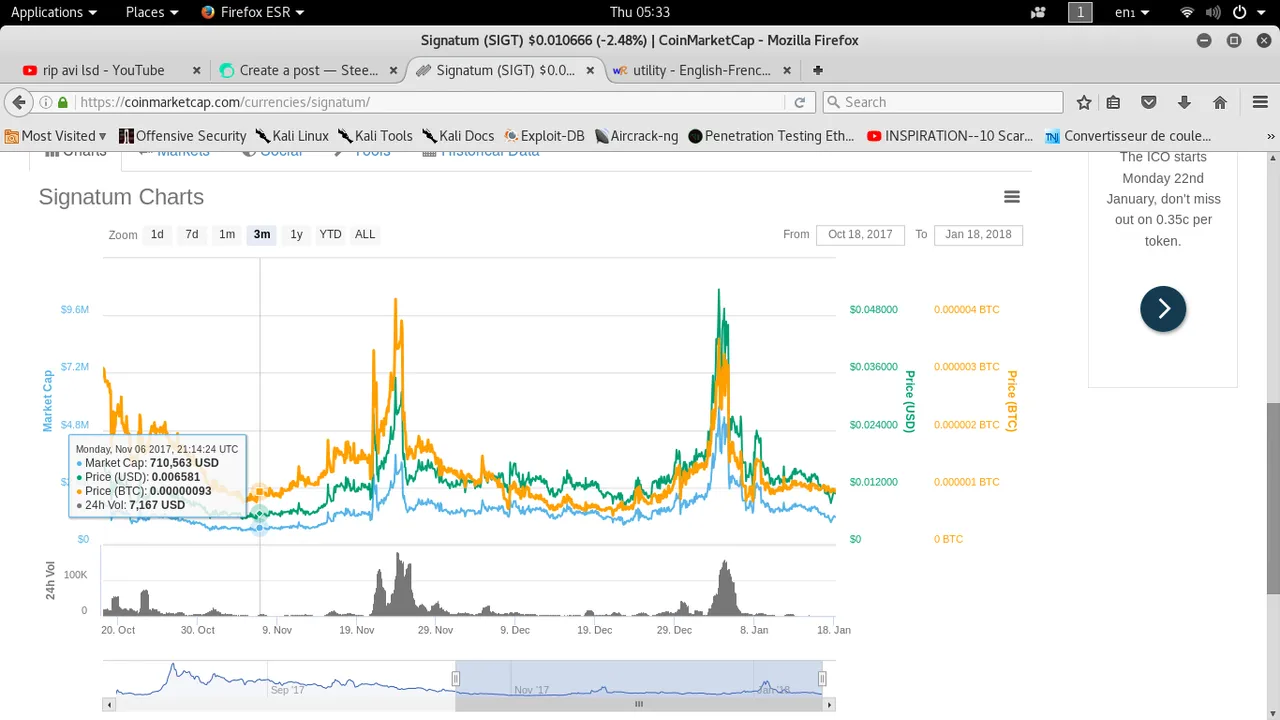This screenshot has height=720, width=1280.
Task: Open the Kali Tools bookmark
Action: tap(375, 136)
